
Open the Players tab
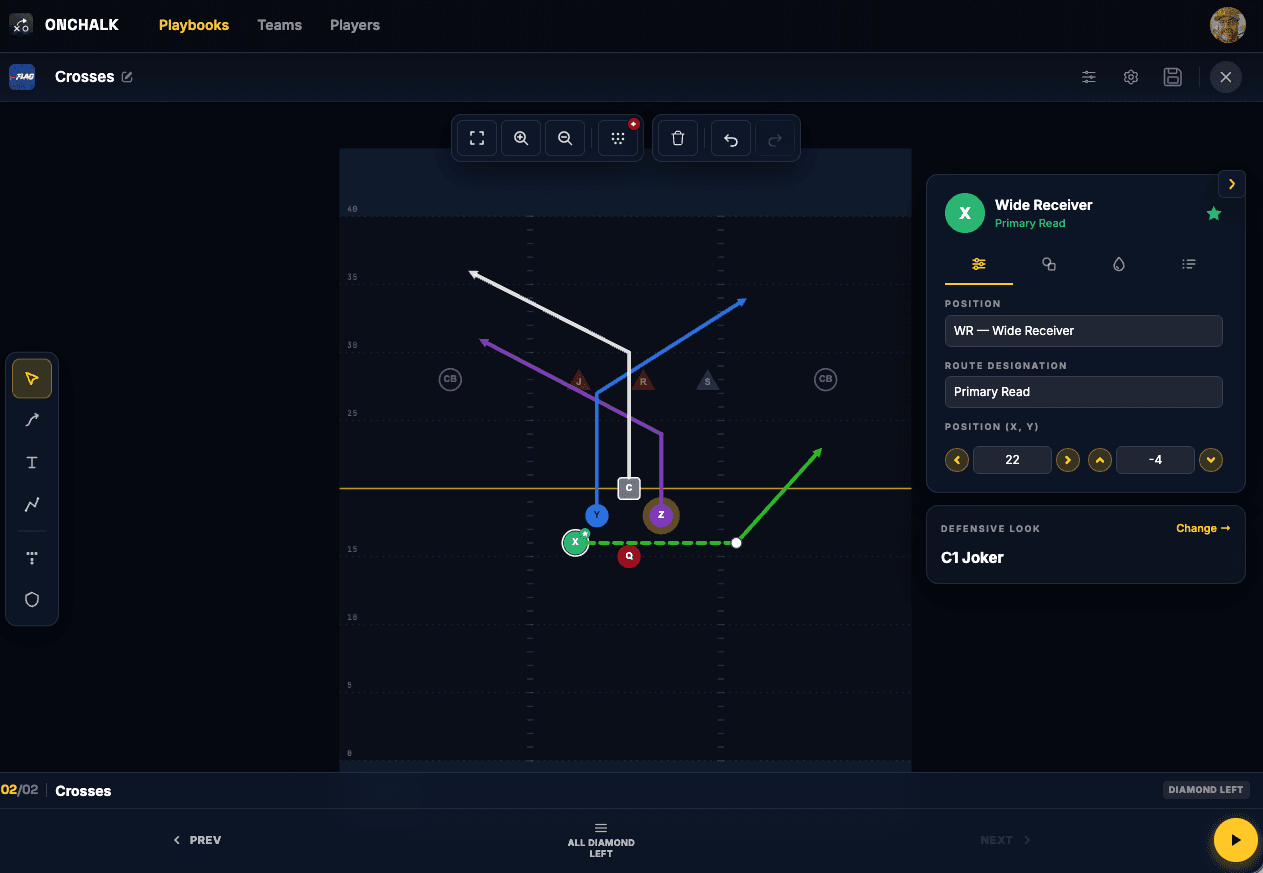pos(355,25)
